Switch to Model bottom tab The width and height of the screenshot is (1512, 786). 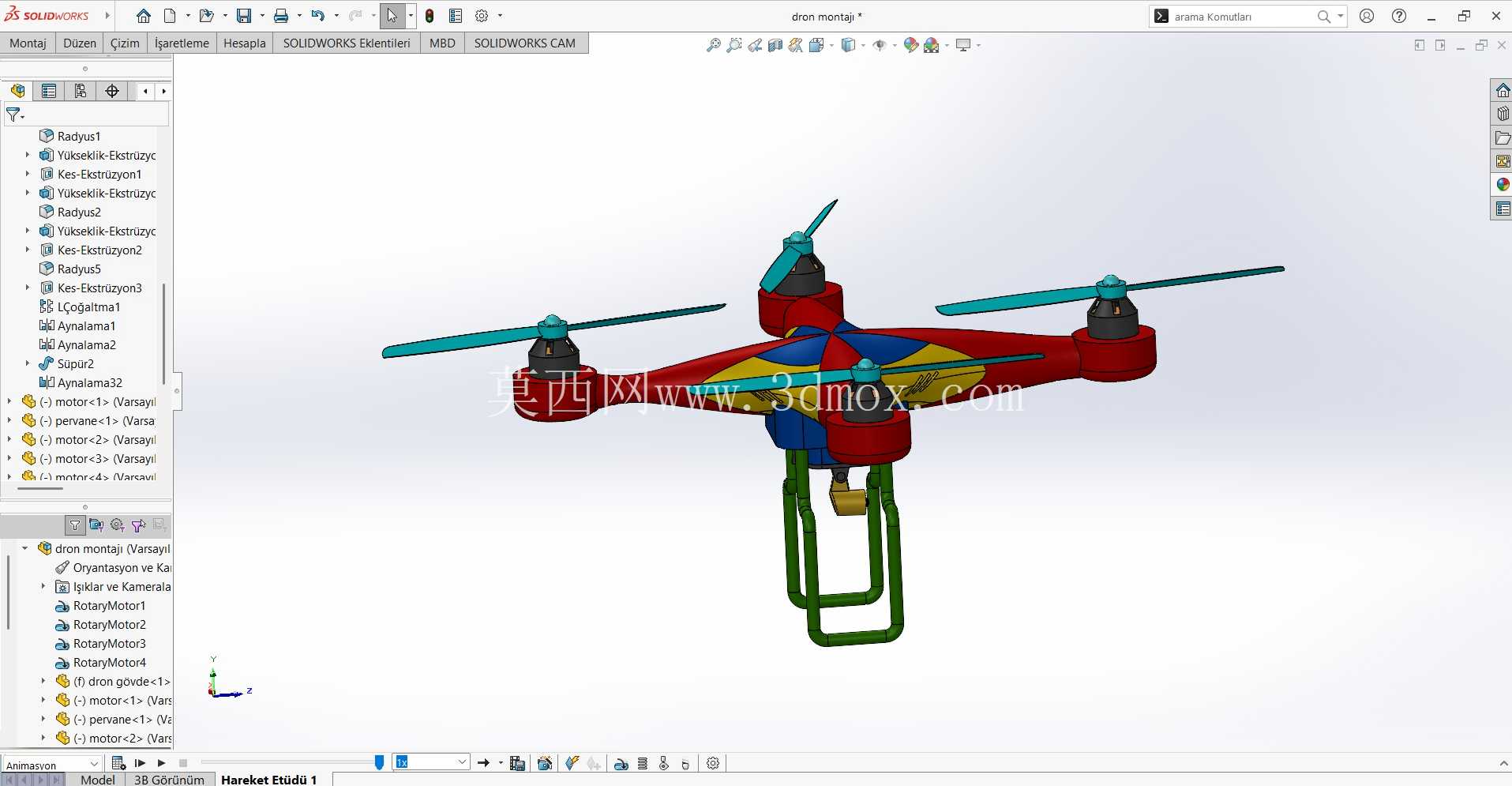tap(98, 780)
